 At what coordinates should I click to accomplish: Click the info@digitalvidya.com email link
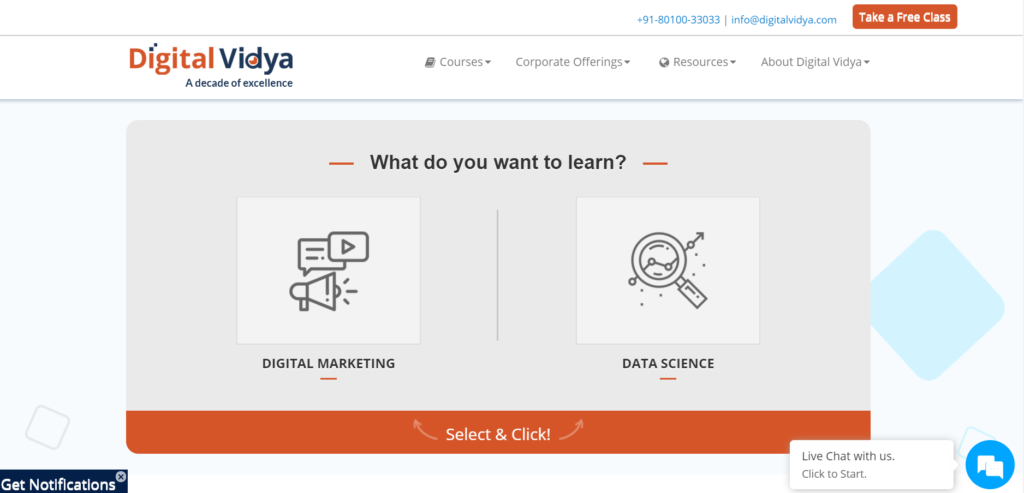point(784,20)
